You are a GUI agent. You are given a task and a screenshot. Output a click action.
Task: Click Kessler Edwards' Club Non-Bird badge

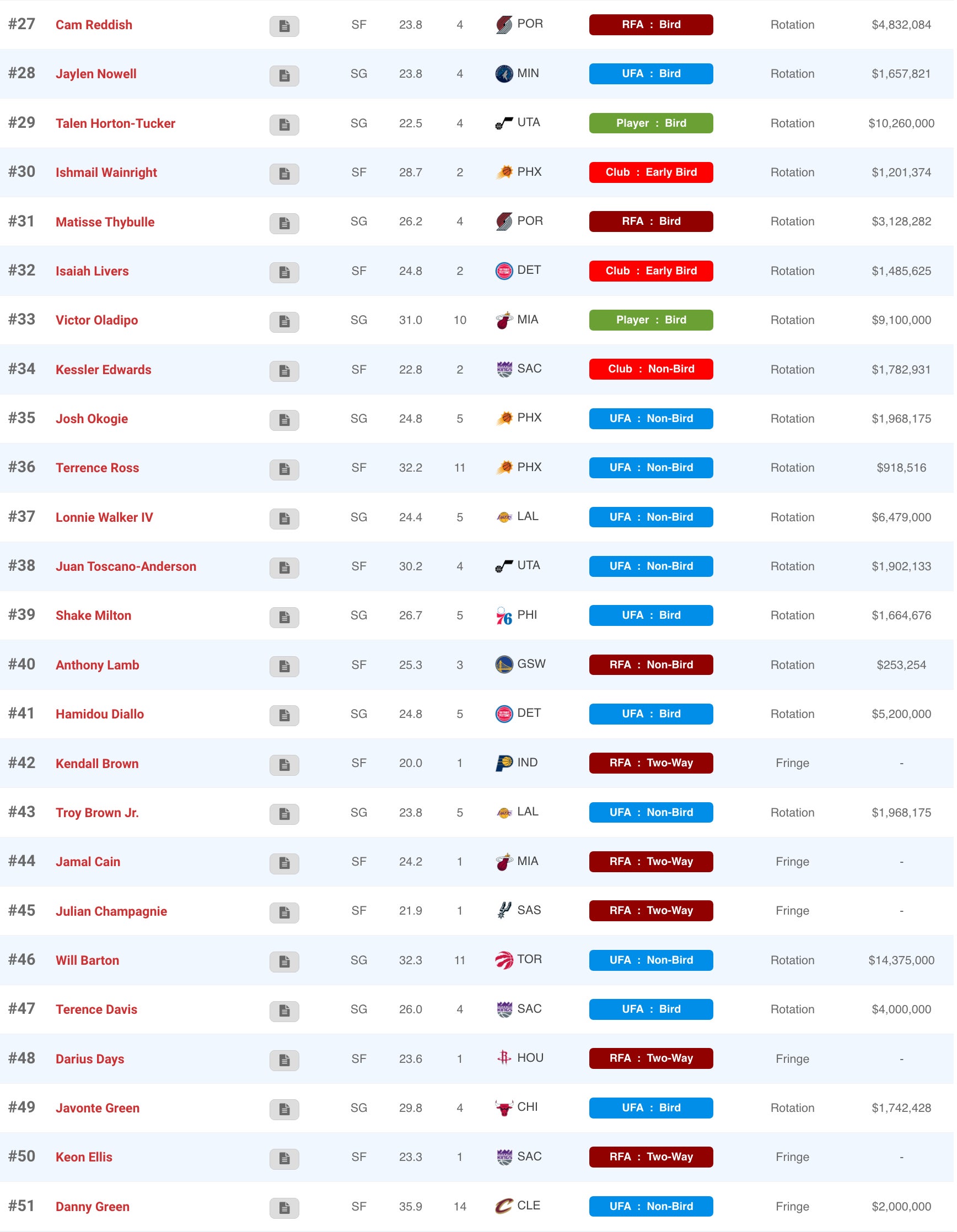click(x=650, y=370)
